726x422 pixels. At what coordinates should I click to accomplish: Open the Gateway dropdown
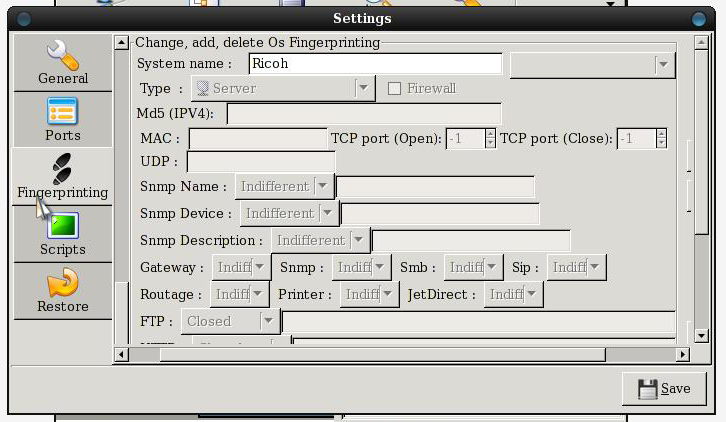click(x=241, y=267)
